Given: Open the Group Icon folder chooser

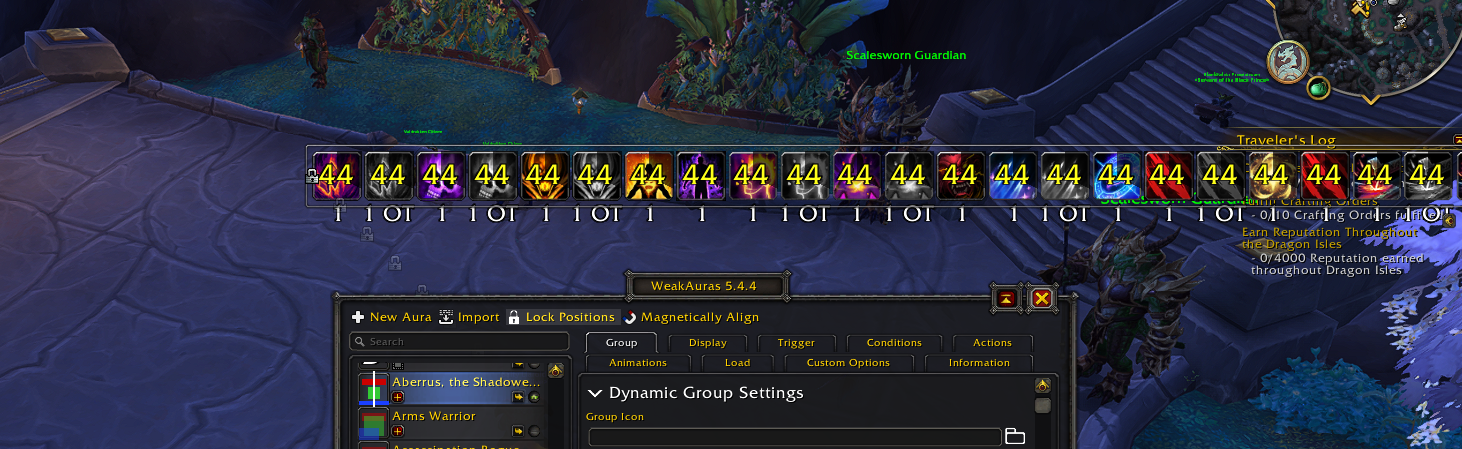Looking at the screenshot, I should click(1015, 436).
